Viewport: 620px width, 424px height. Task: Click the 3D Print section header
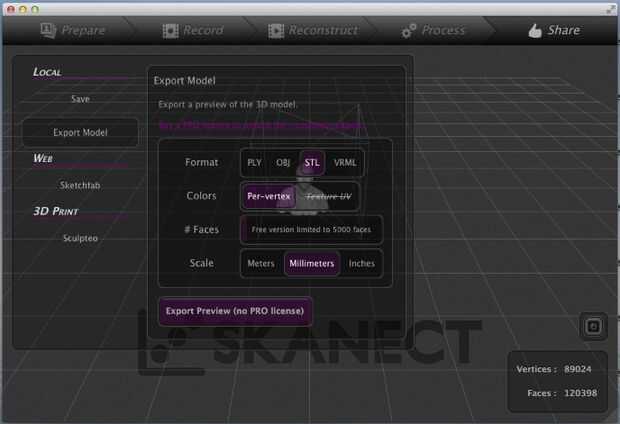click(56, 211)
